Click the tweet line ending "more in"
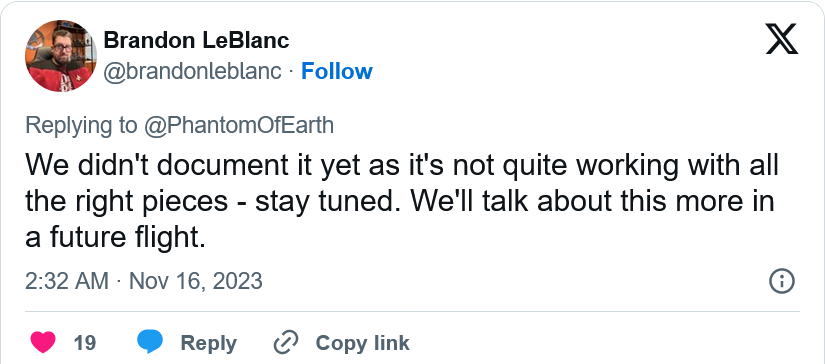825x364 pixels. [x=399, y=202]
